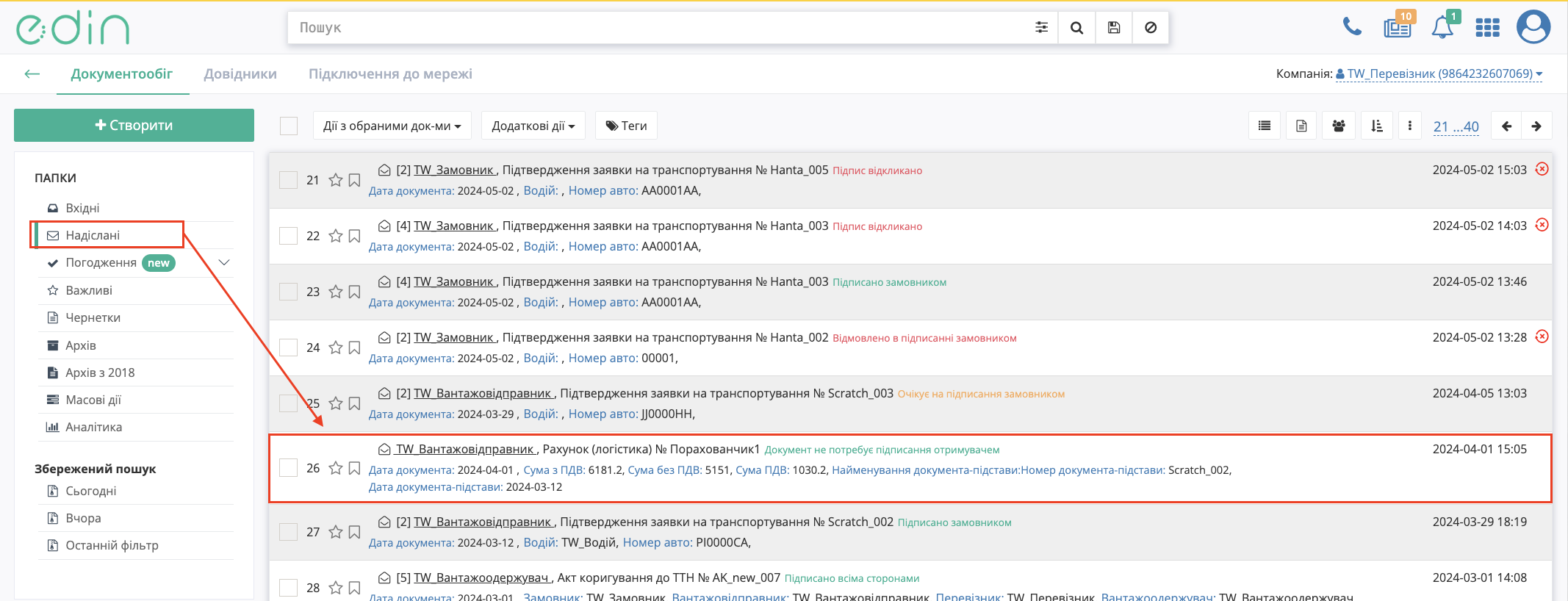Select checkbox for document 22

pyautogui.click(x=289, y=236)
